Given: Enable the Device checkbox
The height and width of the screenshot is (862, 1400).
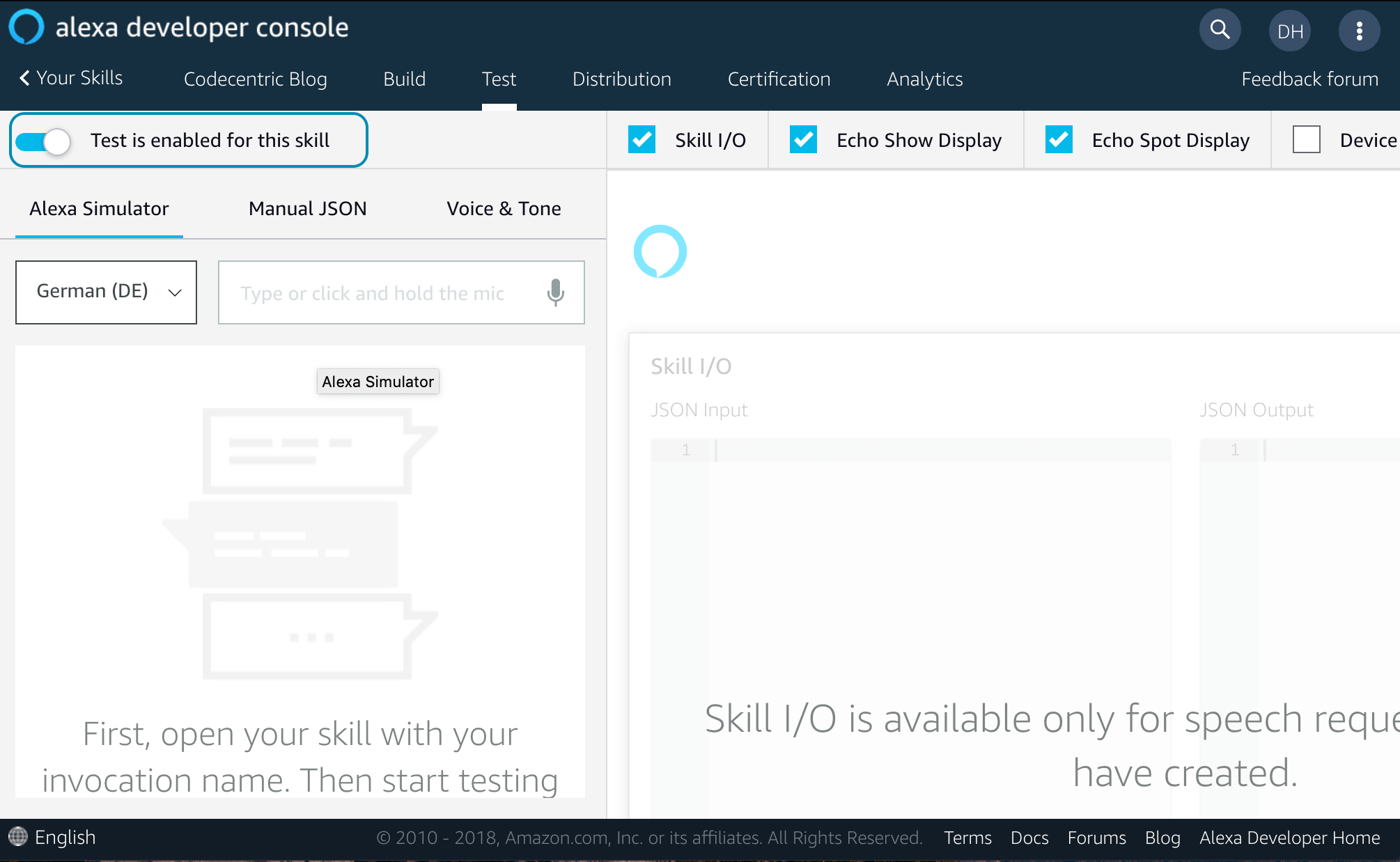Looking at the screenshot, I should pos(1306,140).
